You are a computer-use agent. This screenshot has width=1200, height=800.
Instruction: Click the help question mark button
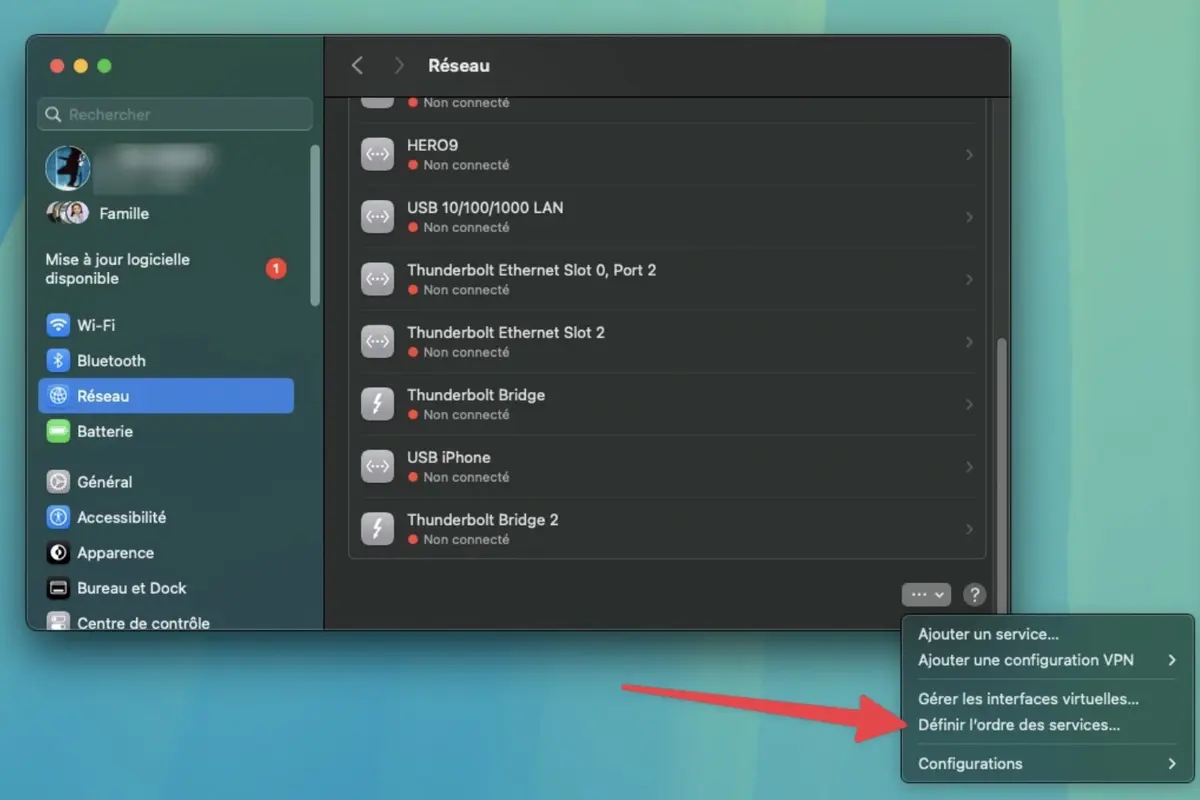(974, 594)
